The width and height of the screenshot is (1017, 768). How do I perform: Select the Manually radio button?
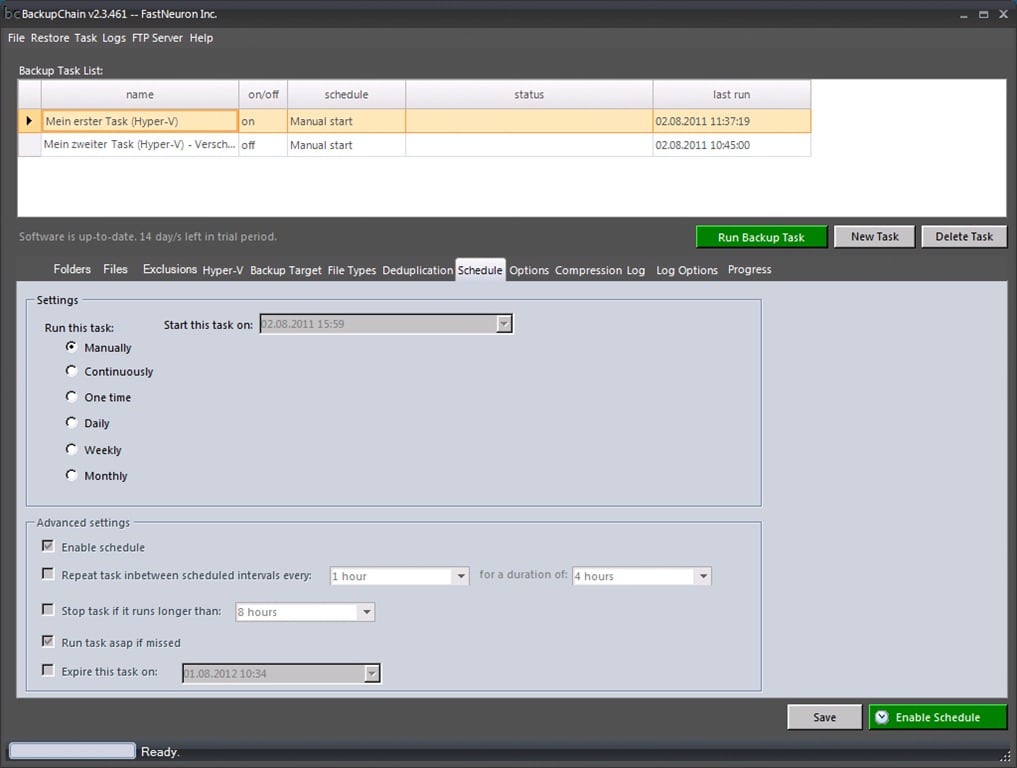click(x=71, y=347)
